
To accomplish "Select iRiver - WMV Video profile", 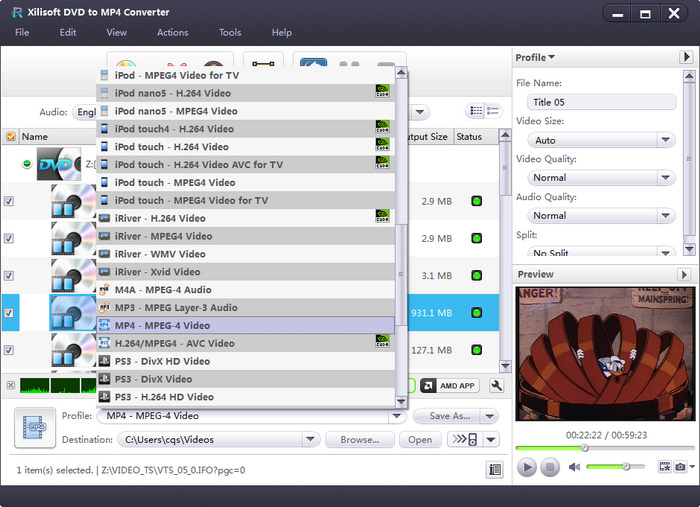I will [x=246, y=254].
